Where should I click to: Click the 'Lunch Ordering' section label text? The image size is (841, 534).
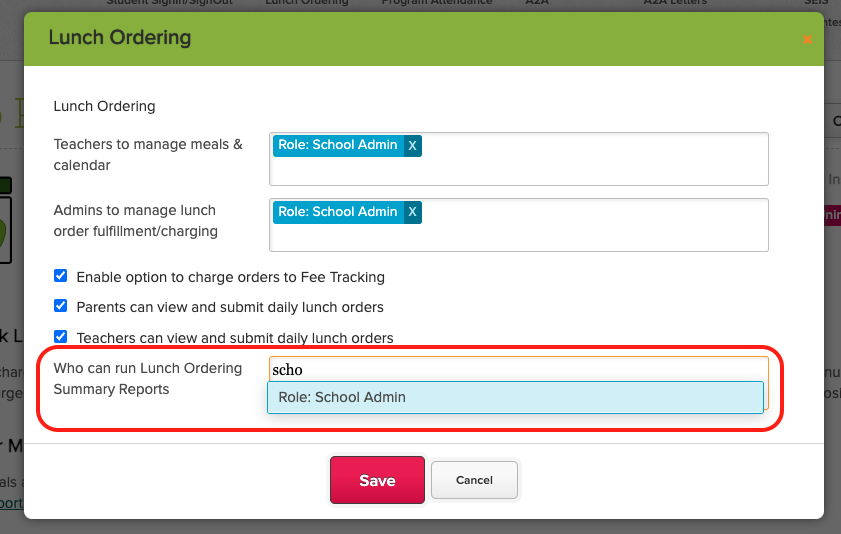coord(105,106)
